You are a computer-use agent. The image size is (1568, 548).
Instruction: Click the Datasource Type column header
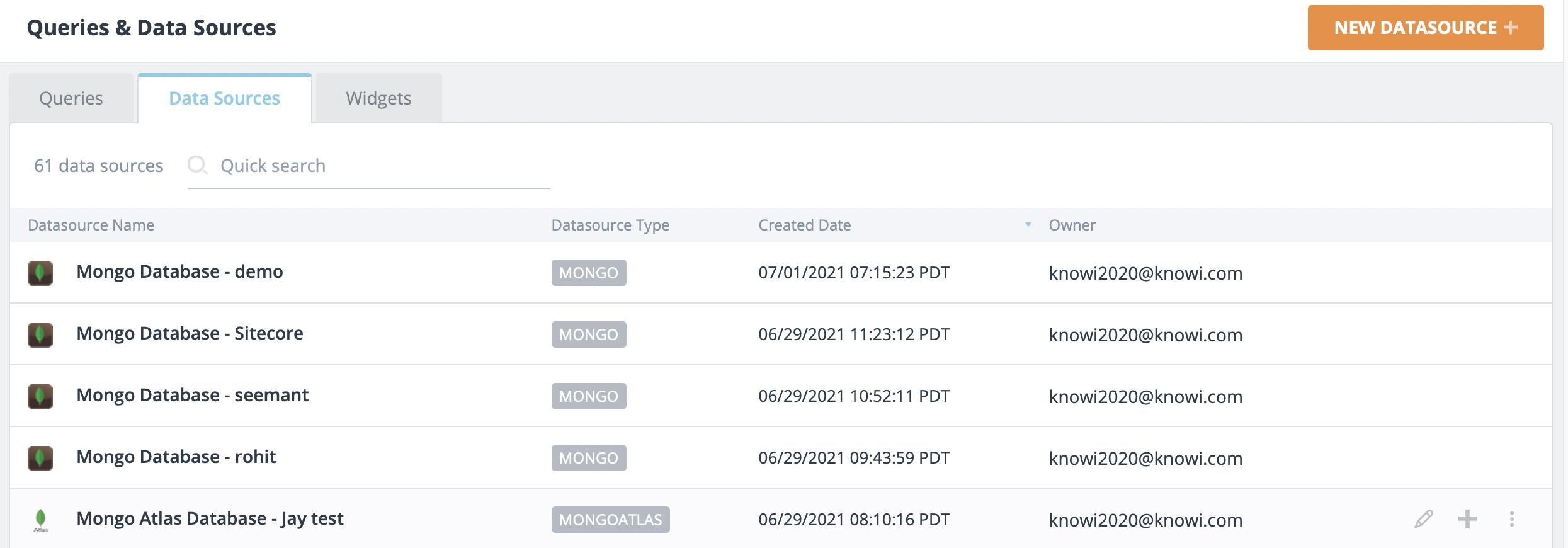610,225
